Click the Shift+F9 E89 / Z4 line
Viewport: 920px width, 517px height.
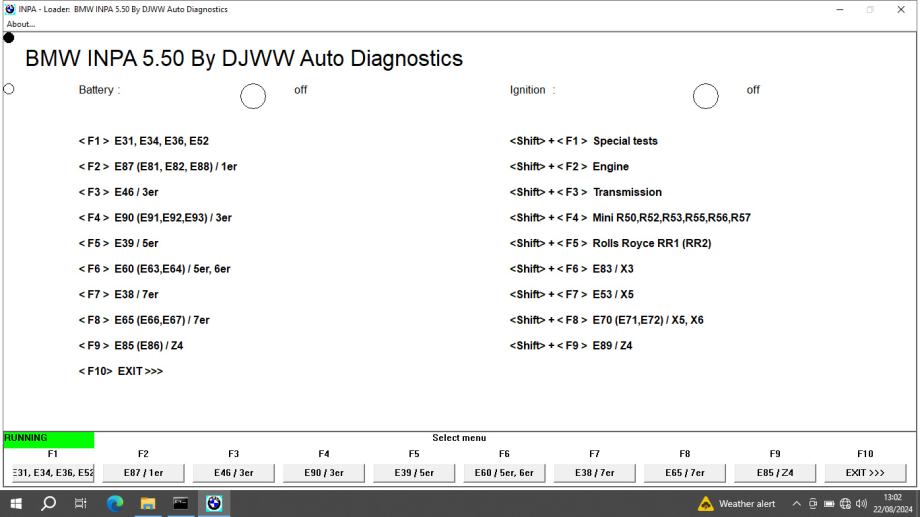coord(571,346)
